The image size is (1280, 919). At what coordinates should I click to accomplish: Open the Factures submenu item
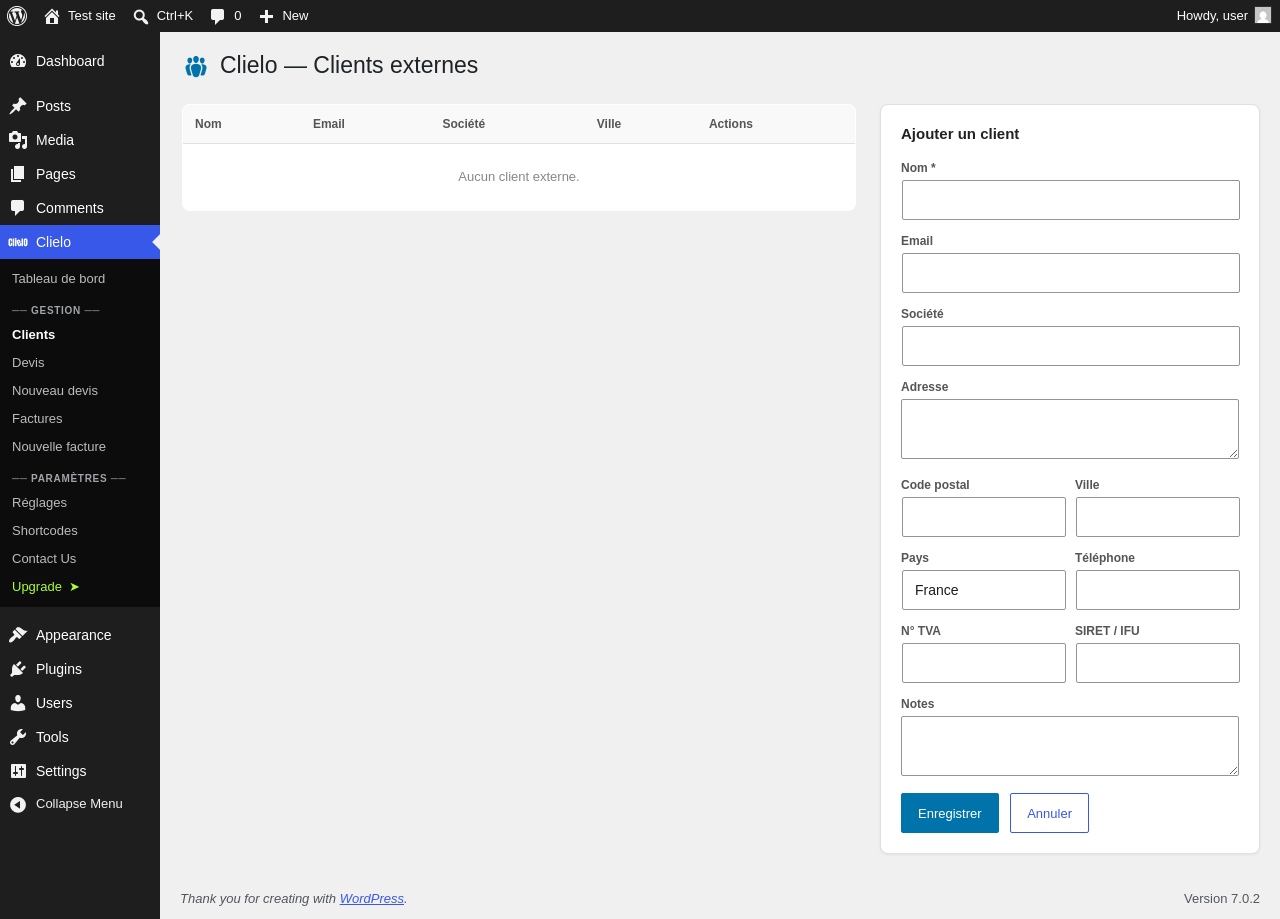[x=37, y=419]
